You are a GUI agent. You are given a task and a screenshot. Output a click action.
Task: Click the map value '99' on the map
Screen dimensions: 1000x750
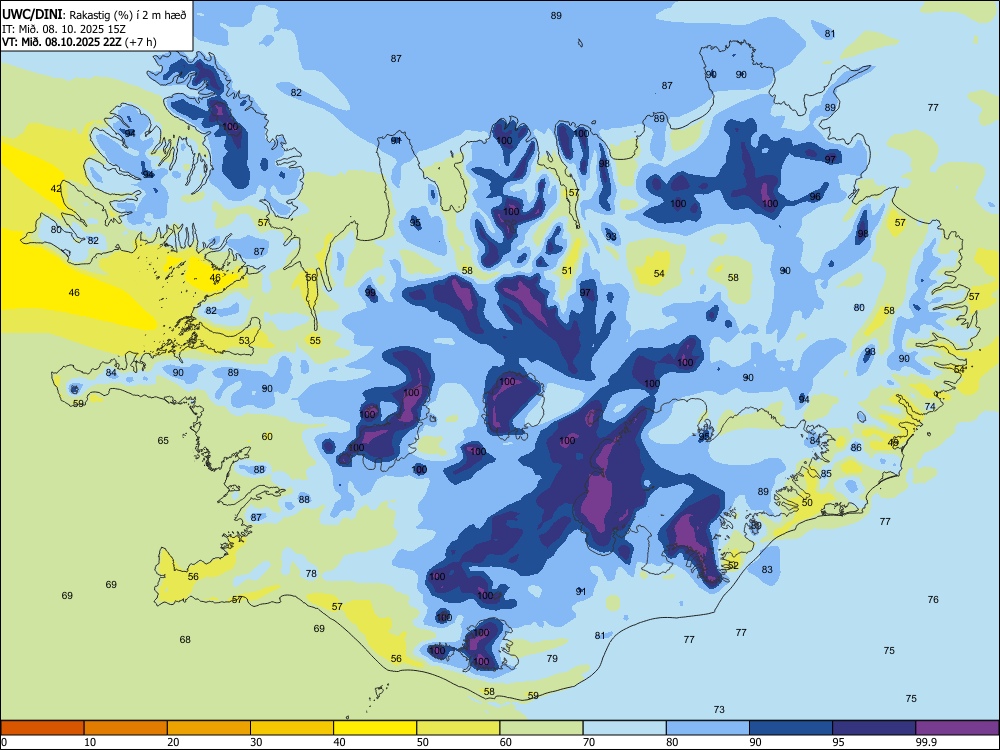point(371,293)
